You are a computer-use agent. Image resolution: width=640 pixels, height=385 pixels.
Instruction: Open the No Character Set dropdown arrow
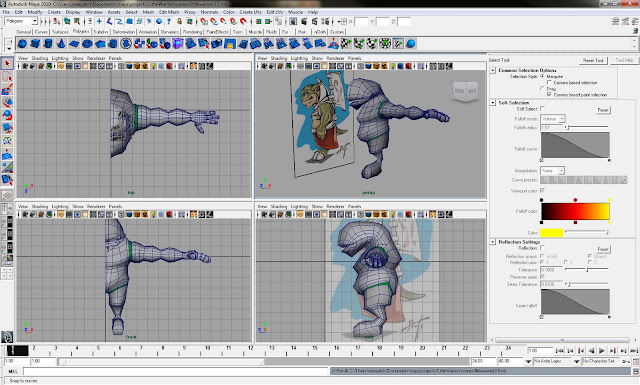577,361
